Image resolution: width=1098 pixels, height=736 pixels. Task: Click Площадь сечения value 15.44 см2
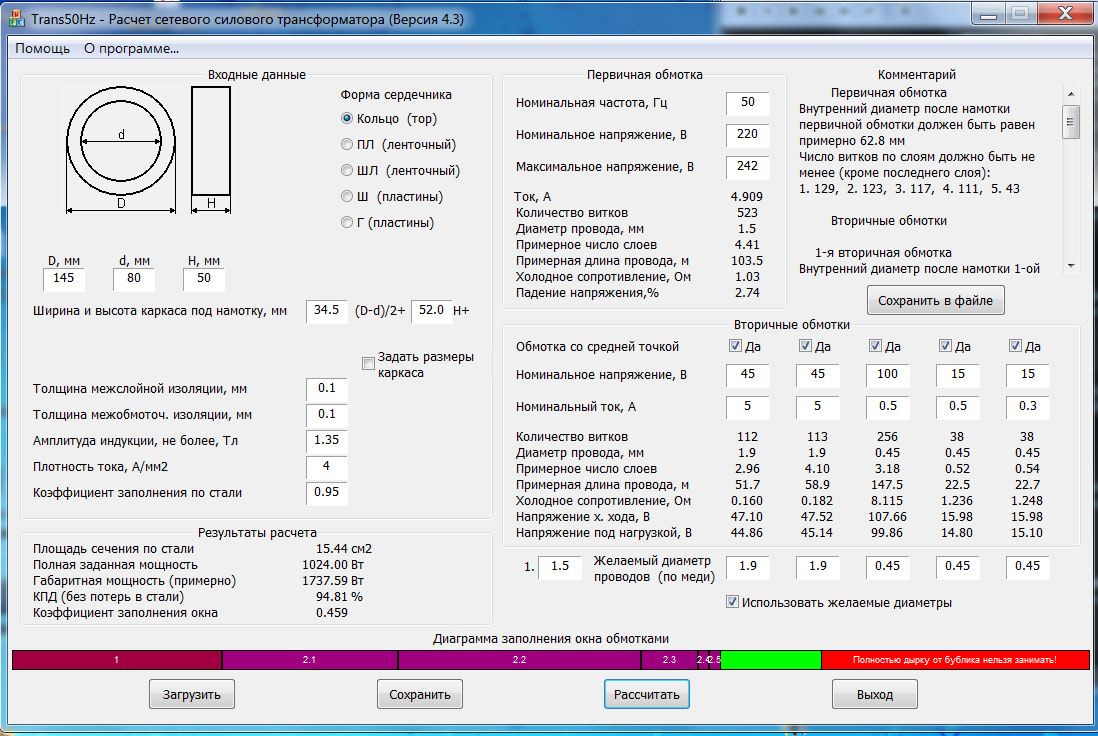(344, 549)
